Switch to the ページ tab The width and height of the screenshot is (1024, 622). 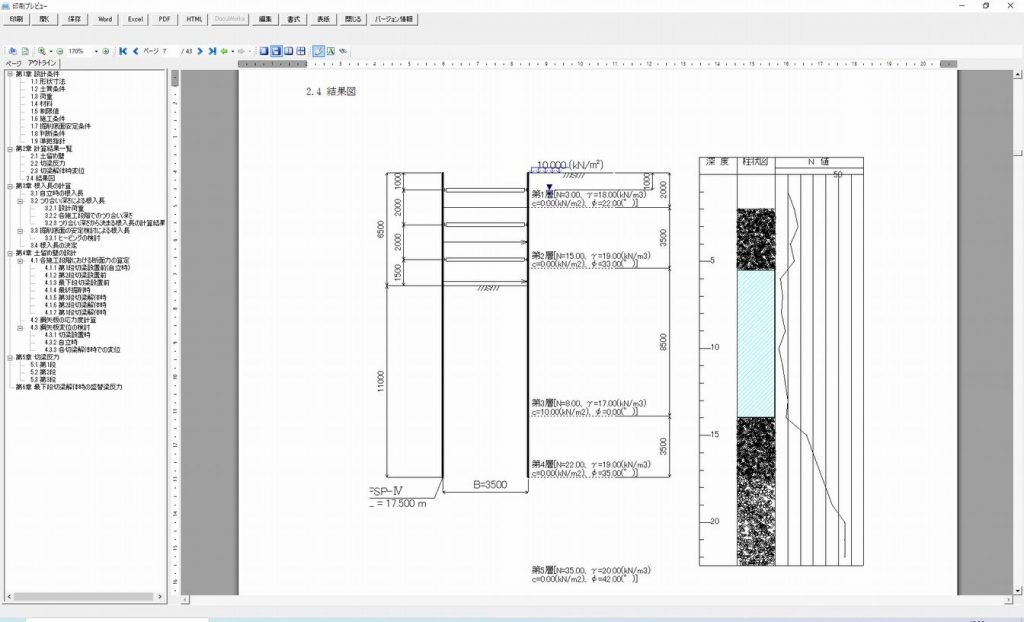[13, 64]
